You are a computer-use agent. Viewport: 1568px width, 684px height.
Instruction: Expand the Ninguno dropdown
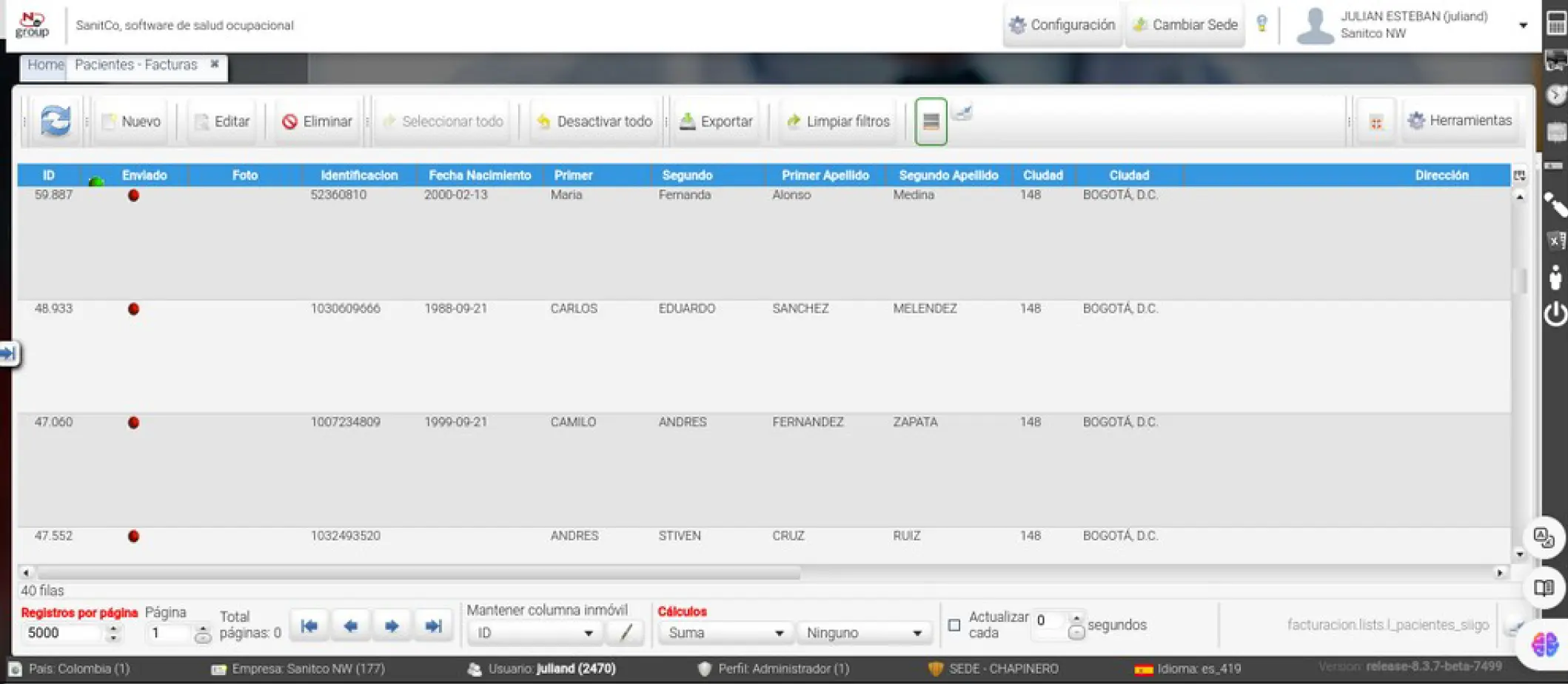pos(863,633)
